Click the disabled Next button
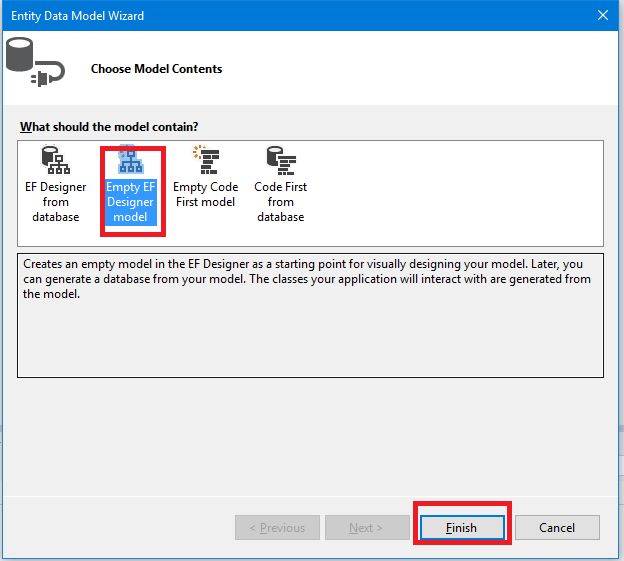Viewport: 624px width, 561px height. click(x=367, y=528)
